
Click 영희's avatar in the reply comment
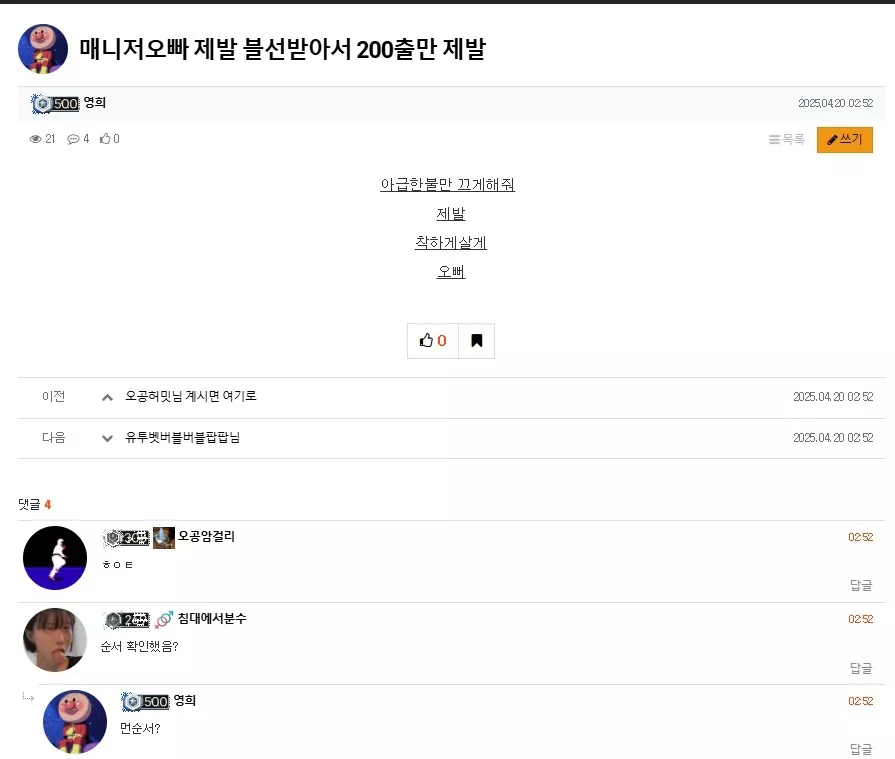click(75, 722)
